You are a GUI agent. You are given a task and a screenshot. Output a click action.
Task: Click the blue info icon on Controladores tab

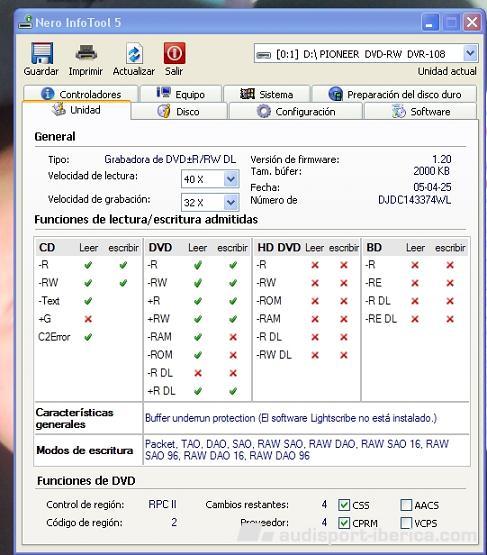click(48, 93)
